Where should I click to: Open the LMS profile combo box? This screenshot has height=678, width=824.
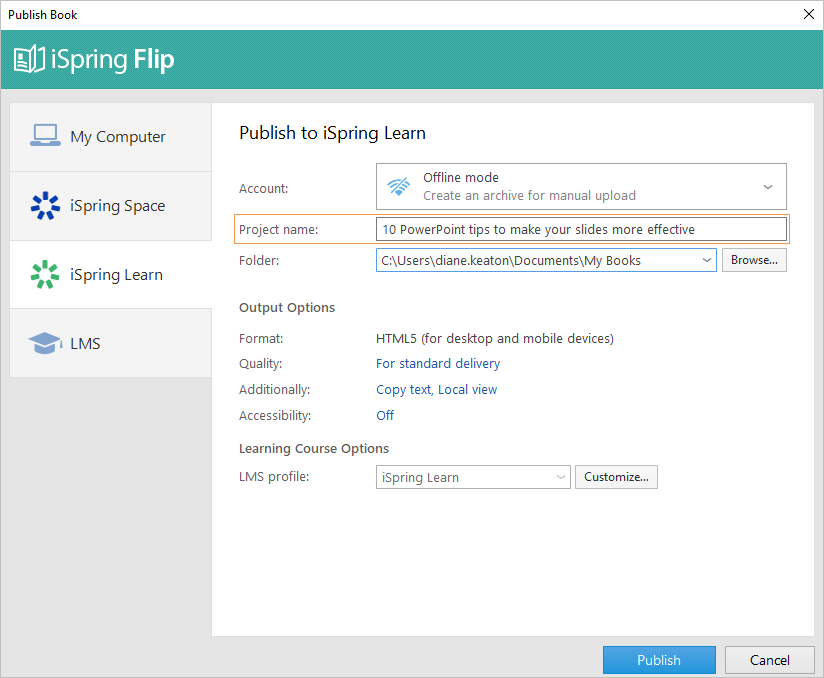(x=473, y=477)
